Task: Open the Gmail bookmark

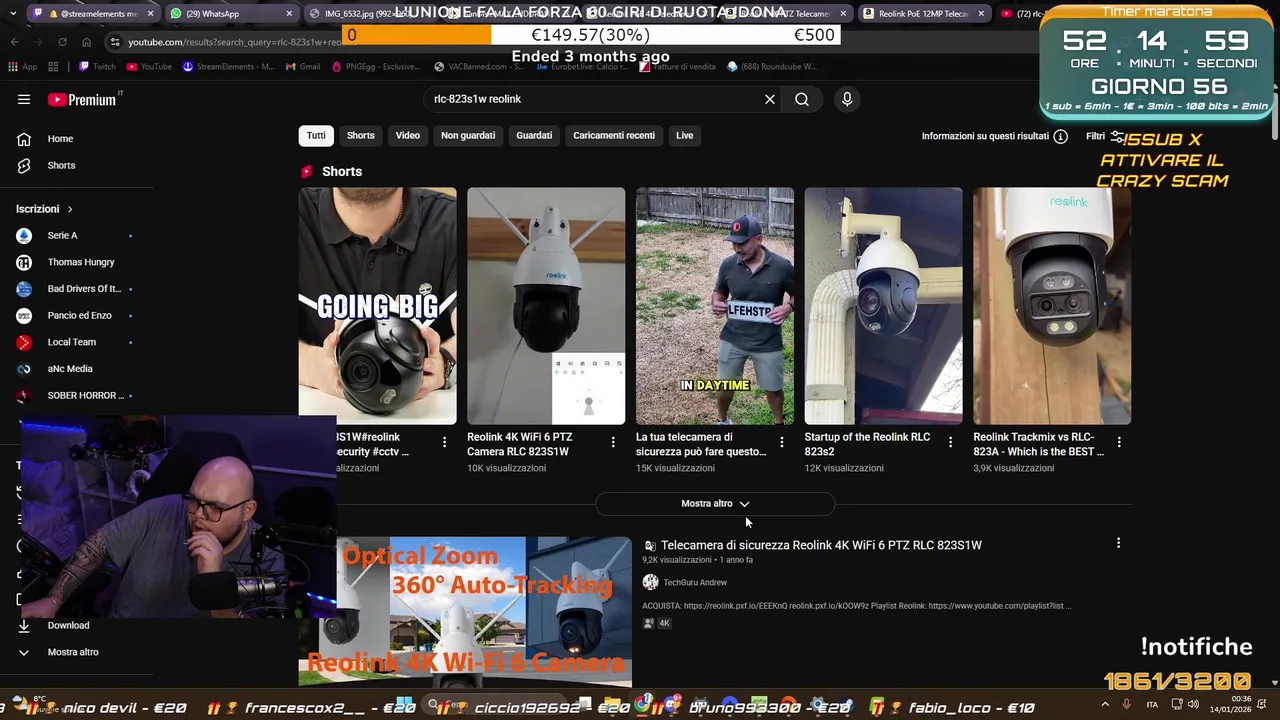Action: (x=302, y=67)
